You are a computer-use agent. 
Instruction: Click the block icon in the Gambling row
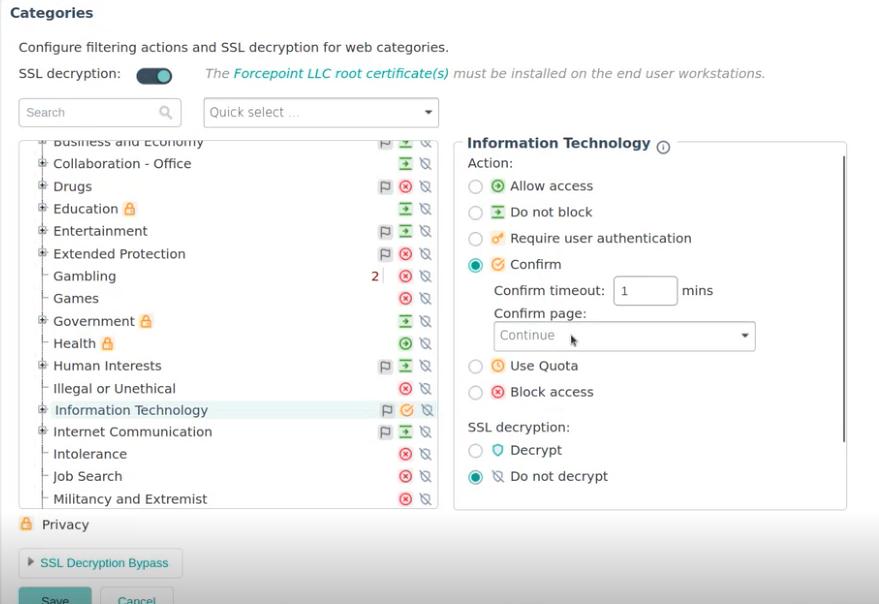coord(405,276)
